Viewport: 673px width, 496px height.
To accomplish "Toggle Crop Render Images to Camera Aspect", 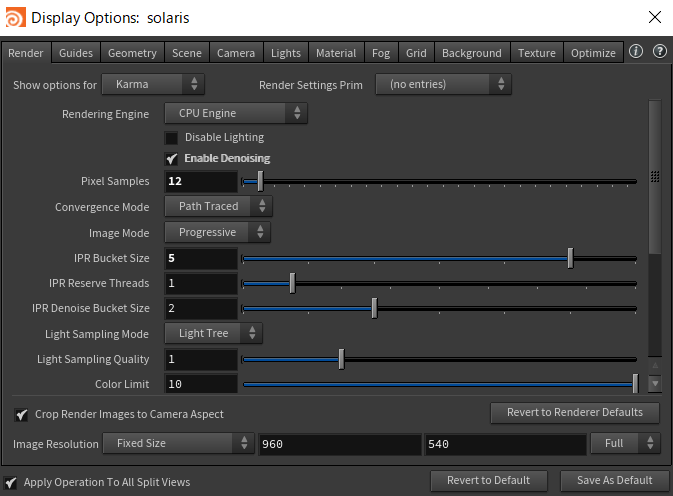I will [21, 414].
